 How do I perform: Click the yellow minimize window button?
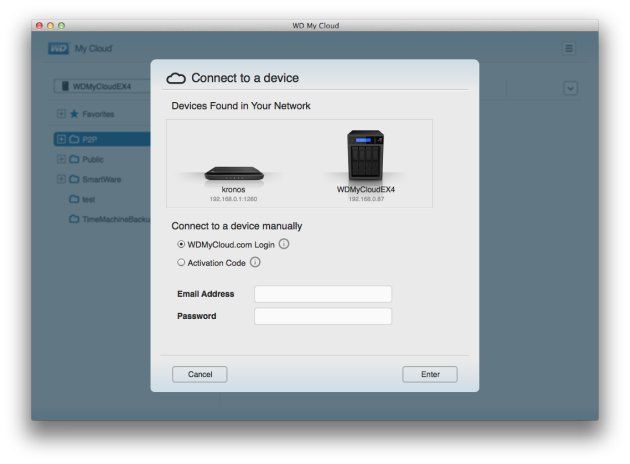[50, 26]
